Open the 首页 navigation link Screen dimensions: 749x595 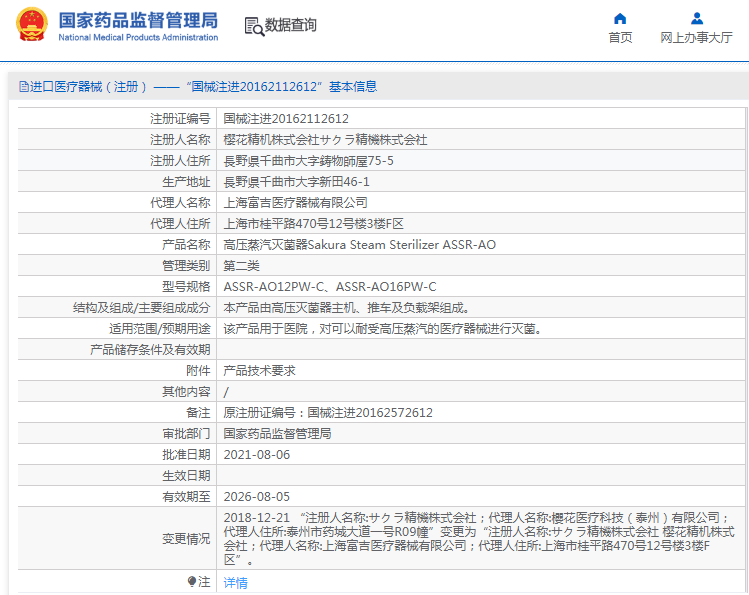click(620, 38)
